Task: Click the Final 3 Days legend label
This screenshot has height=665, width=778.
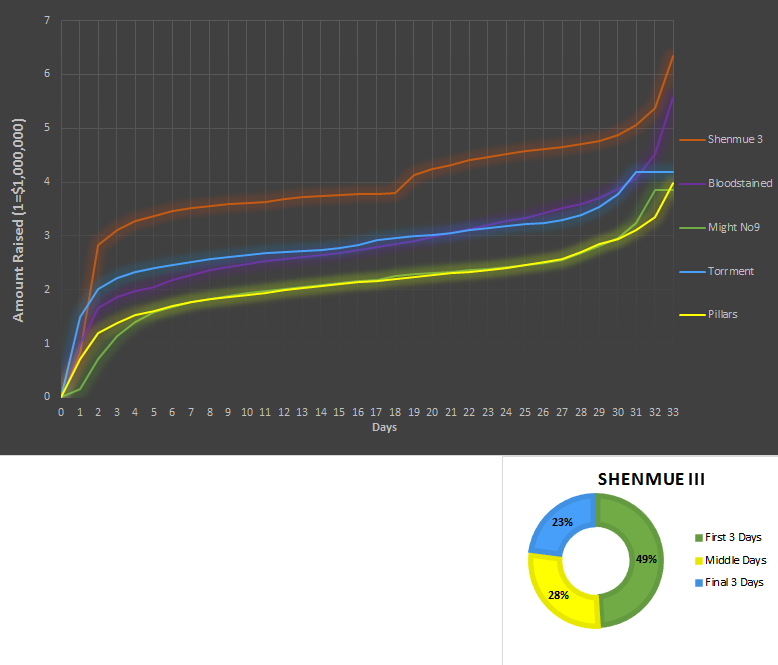Action: coord(734,582)
